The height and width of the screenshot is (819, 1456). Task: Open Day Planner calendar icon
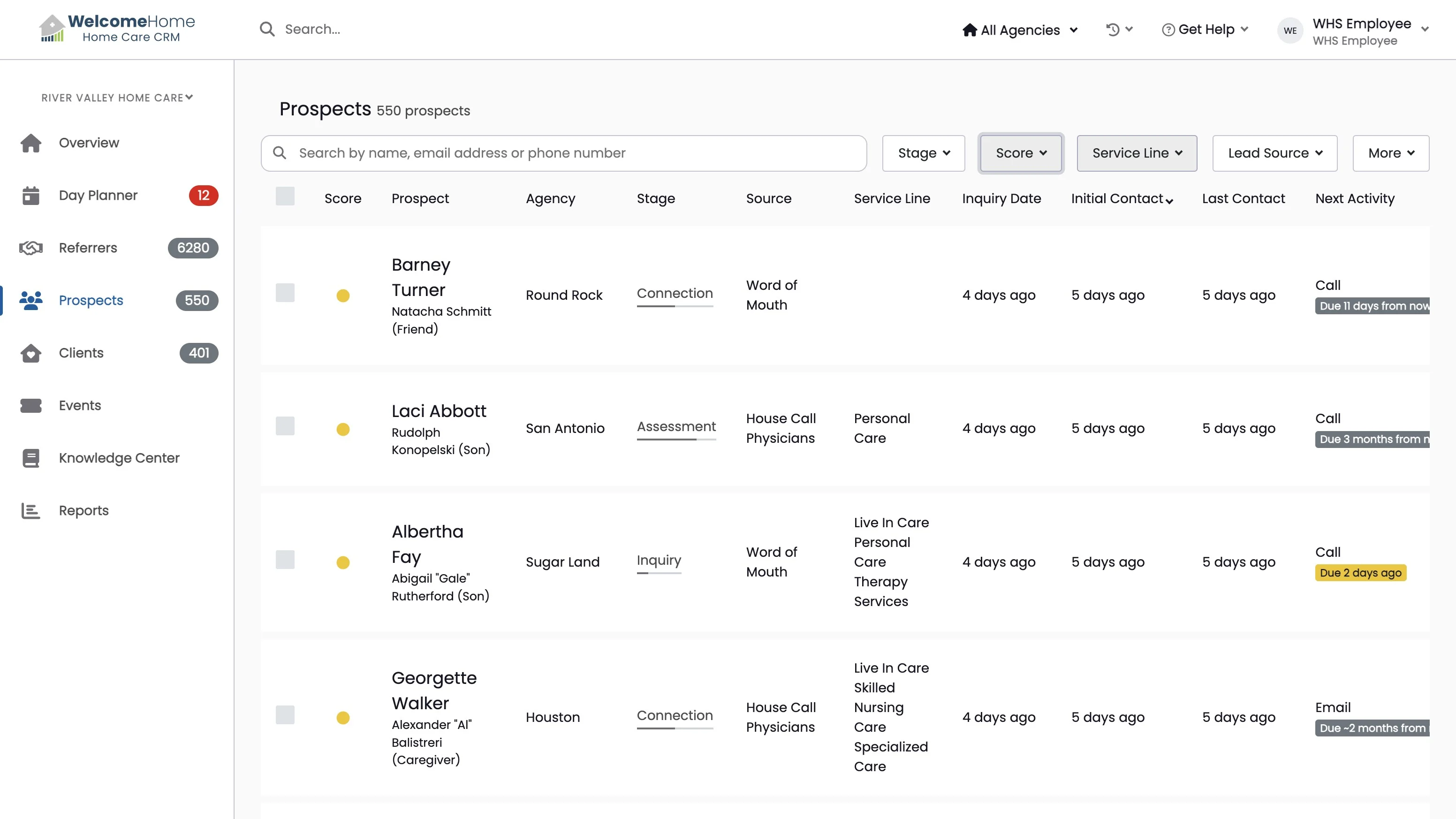pyautogui.click(x=30, y=196)
